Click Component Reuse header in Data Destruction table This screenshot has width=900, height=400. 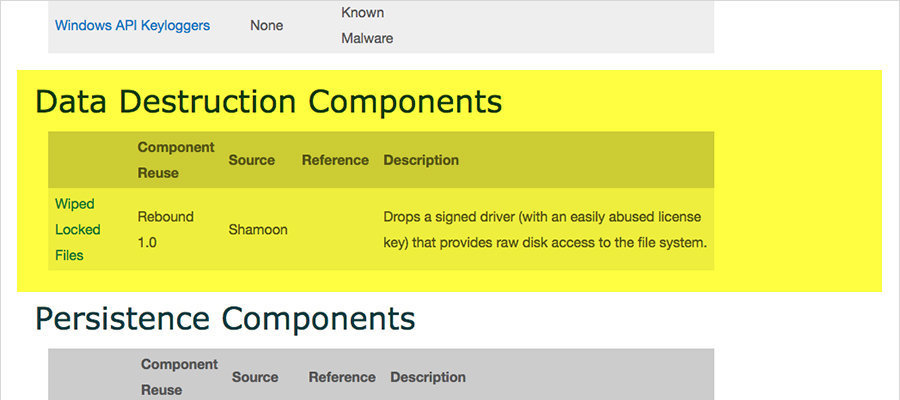[176, 160]
